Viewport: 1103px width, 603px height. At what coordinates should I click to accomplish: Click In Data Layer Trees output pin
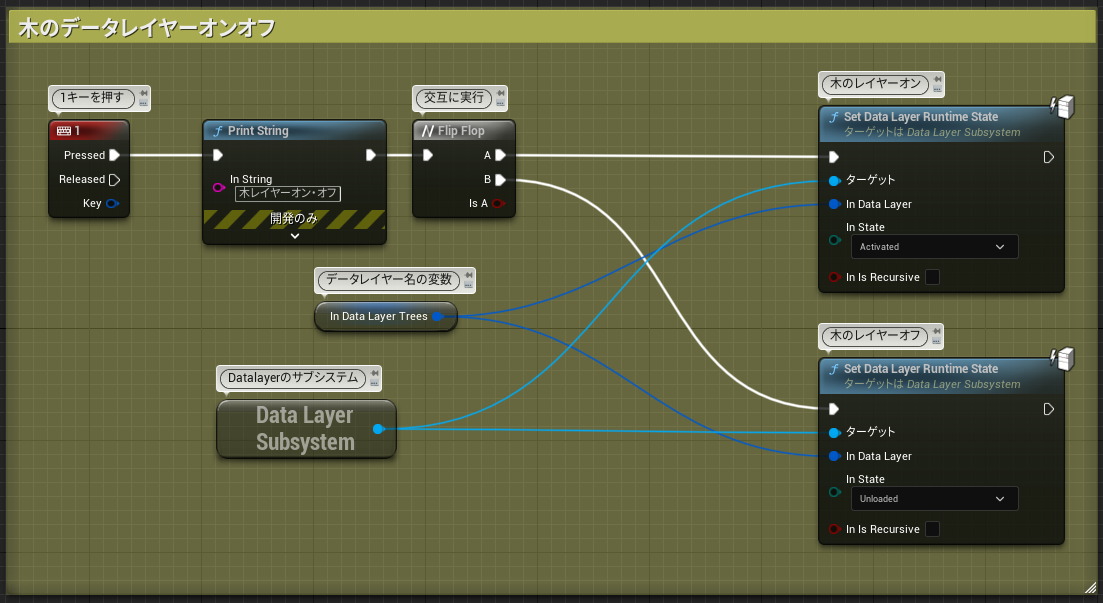(438, 317)
